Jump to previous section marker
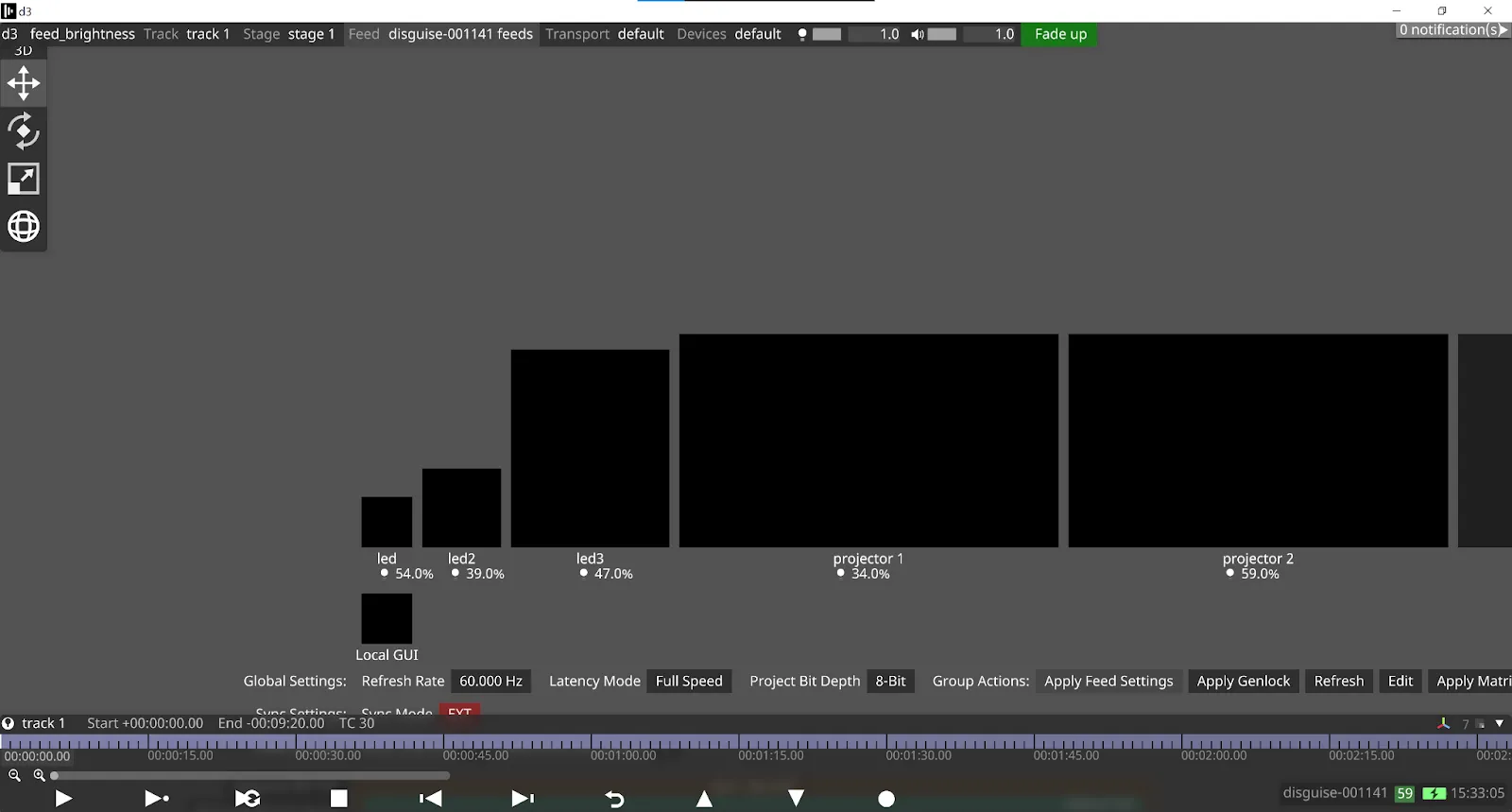 point(431,799)
